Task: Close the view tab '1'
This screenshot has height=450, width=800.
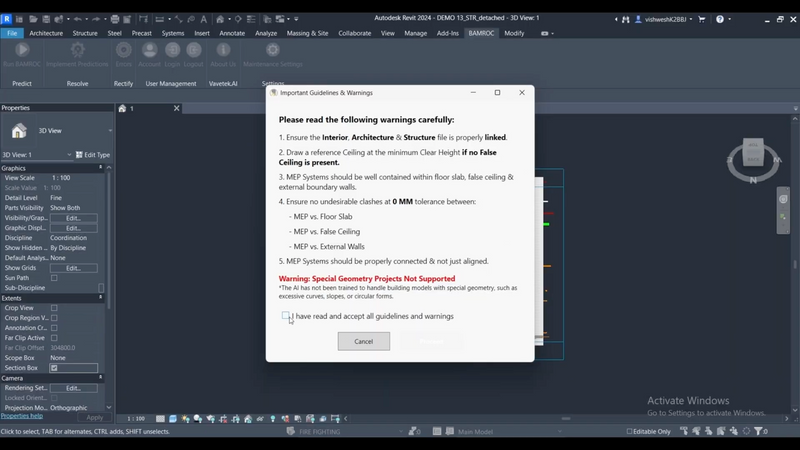Action: [x=177, y=108]
